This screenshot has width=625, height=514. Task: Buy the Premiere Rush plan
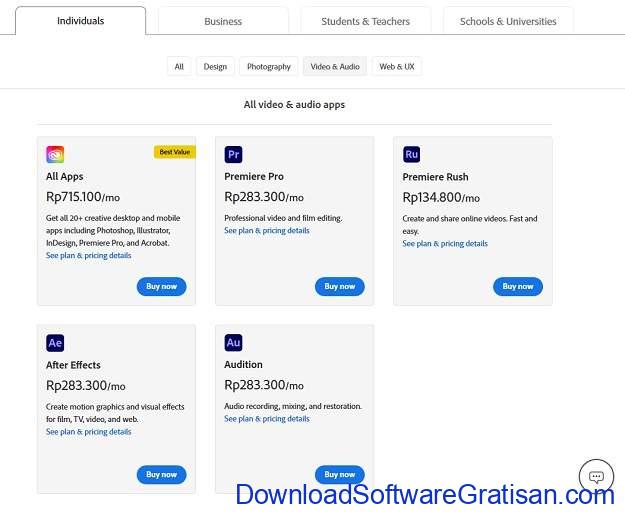click(x=517, y=286)
